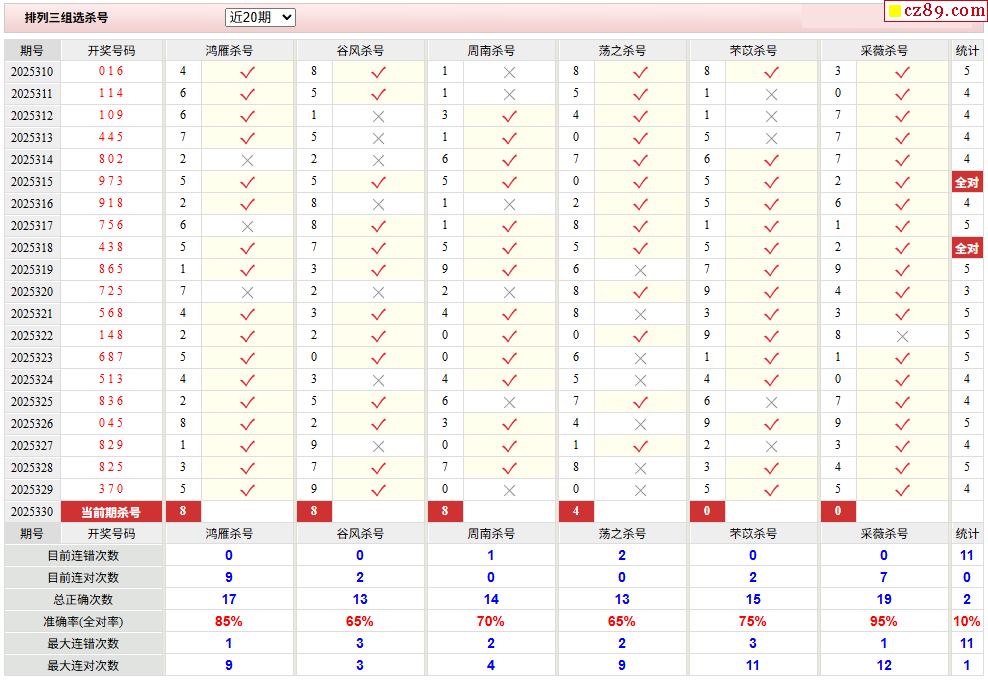
Task: Click the top 统计 column header
Action: (x=966, y=50)
